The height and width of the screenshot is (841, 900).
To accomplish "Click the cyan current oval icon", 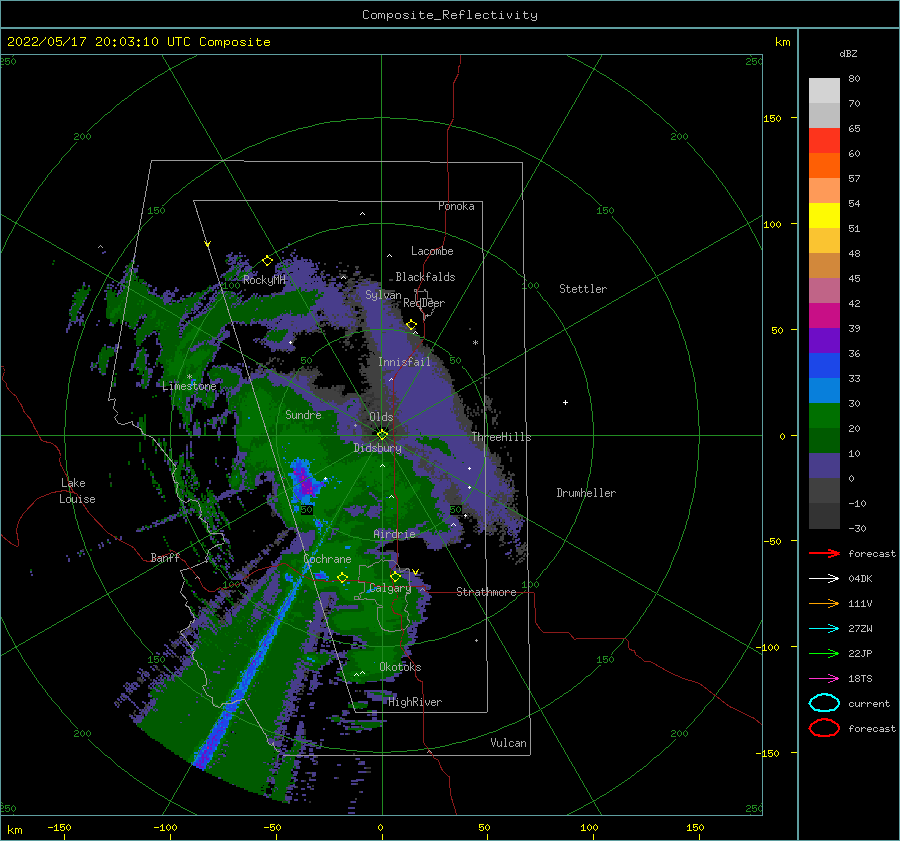I will tap(824, 703).
